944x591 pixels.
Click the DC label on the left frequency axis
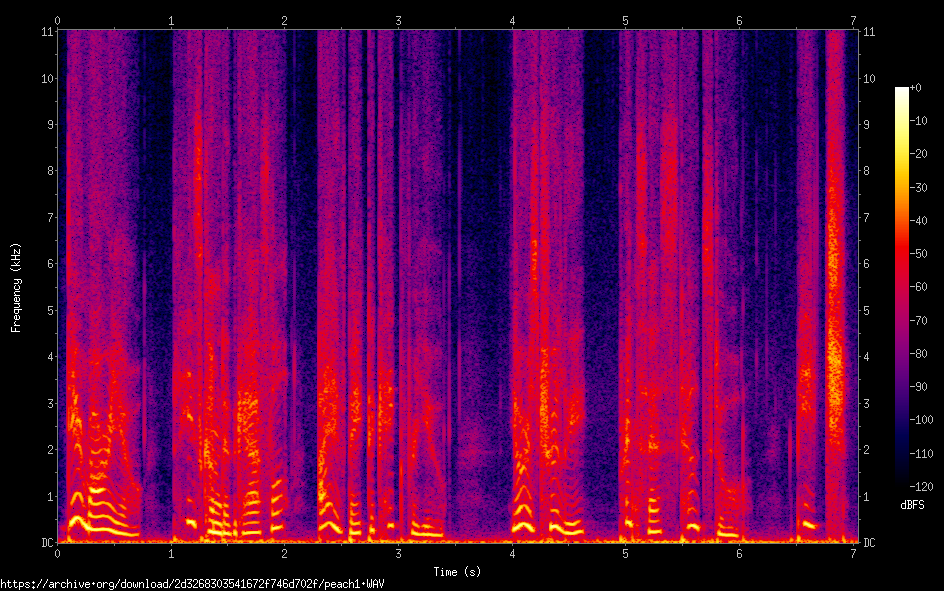[44, 543]
